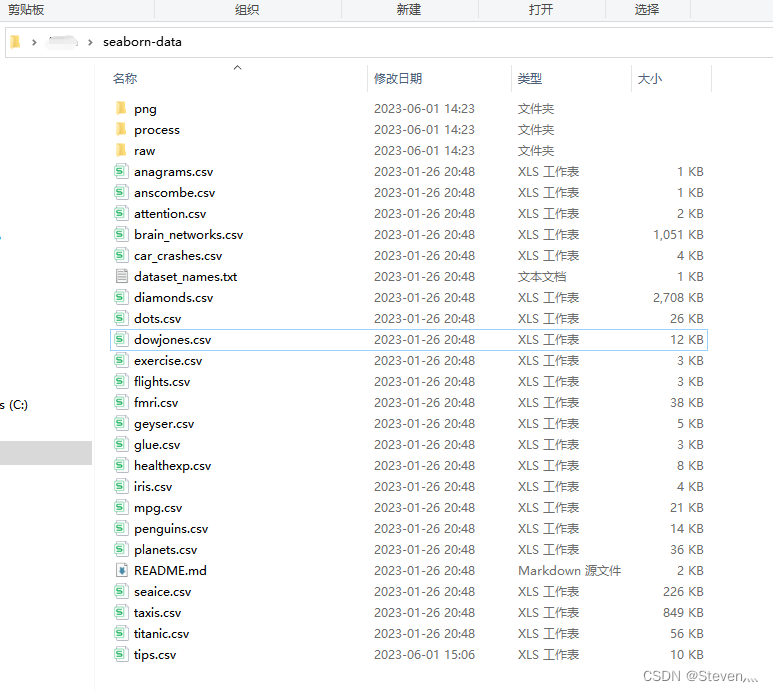Open the 组织 ribbon group
Screen dimensions: 773x692
[x=246, y=9]
